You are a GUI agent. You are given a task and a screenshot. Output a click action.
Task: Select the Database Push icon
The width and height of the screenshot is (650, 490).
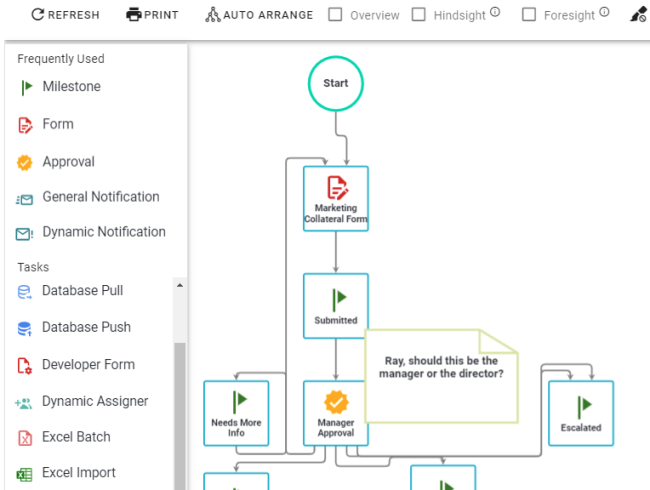coord(24,328)
